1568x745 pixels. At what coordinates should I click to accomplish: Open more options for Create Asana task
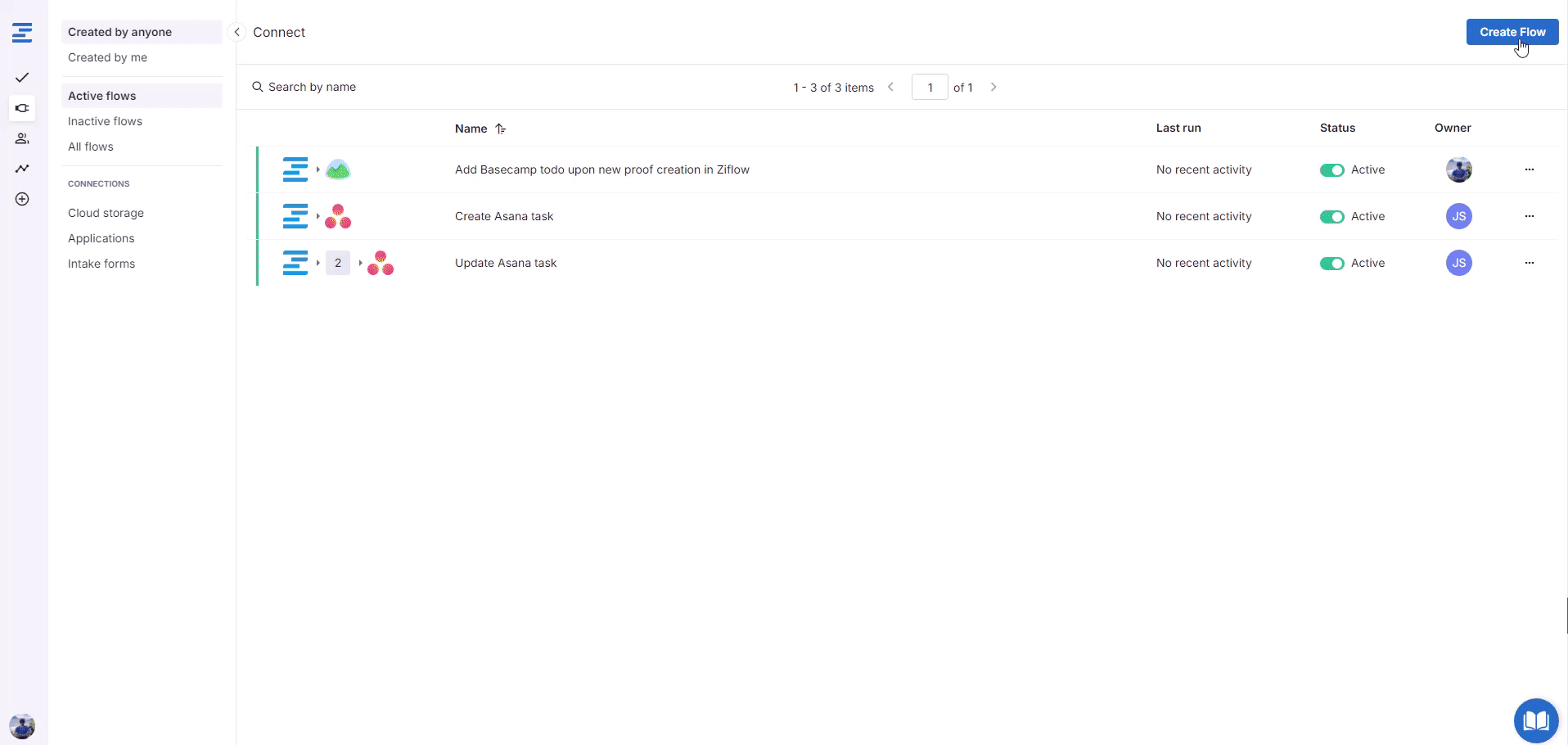[1529, 216]
